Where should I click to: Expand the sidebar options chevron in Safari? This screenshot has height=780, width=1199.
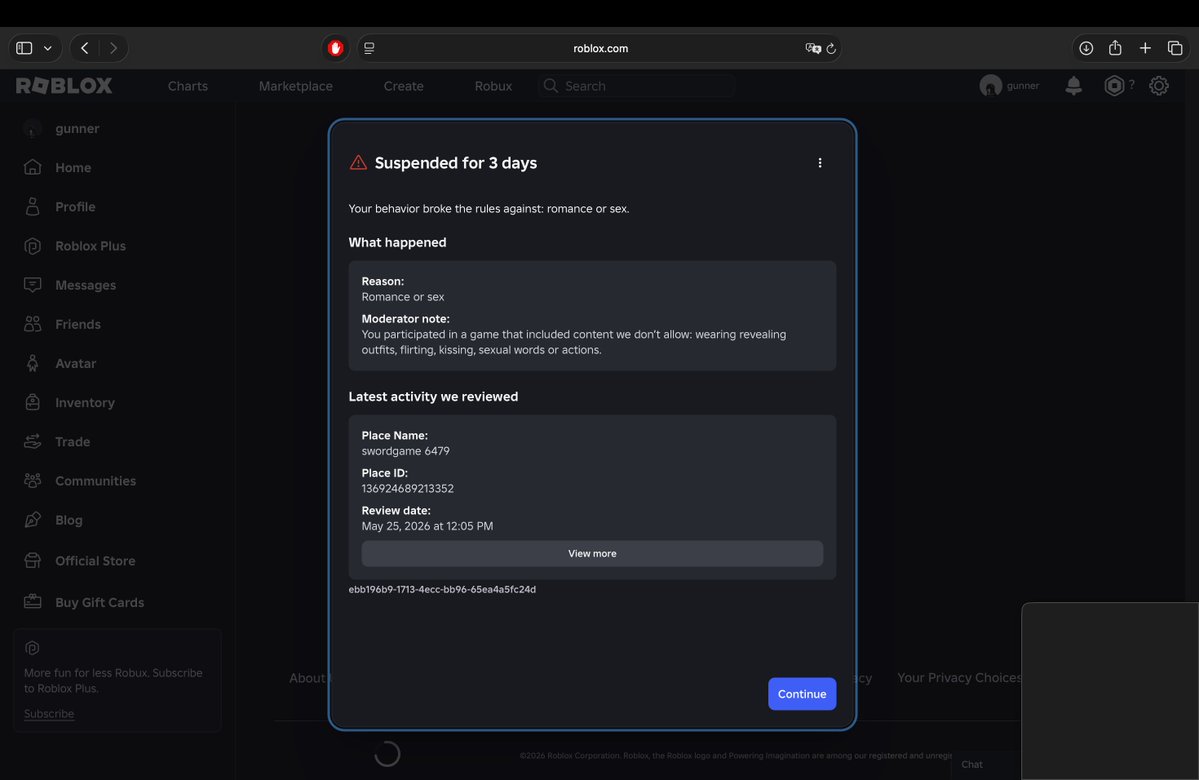click(47, 48)
